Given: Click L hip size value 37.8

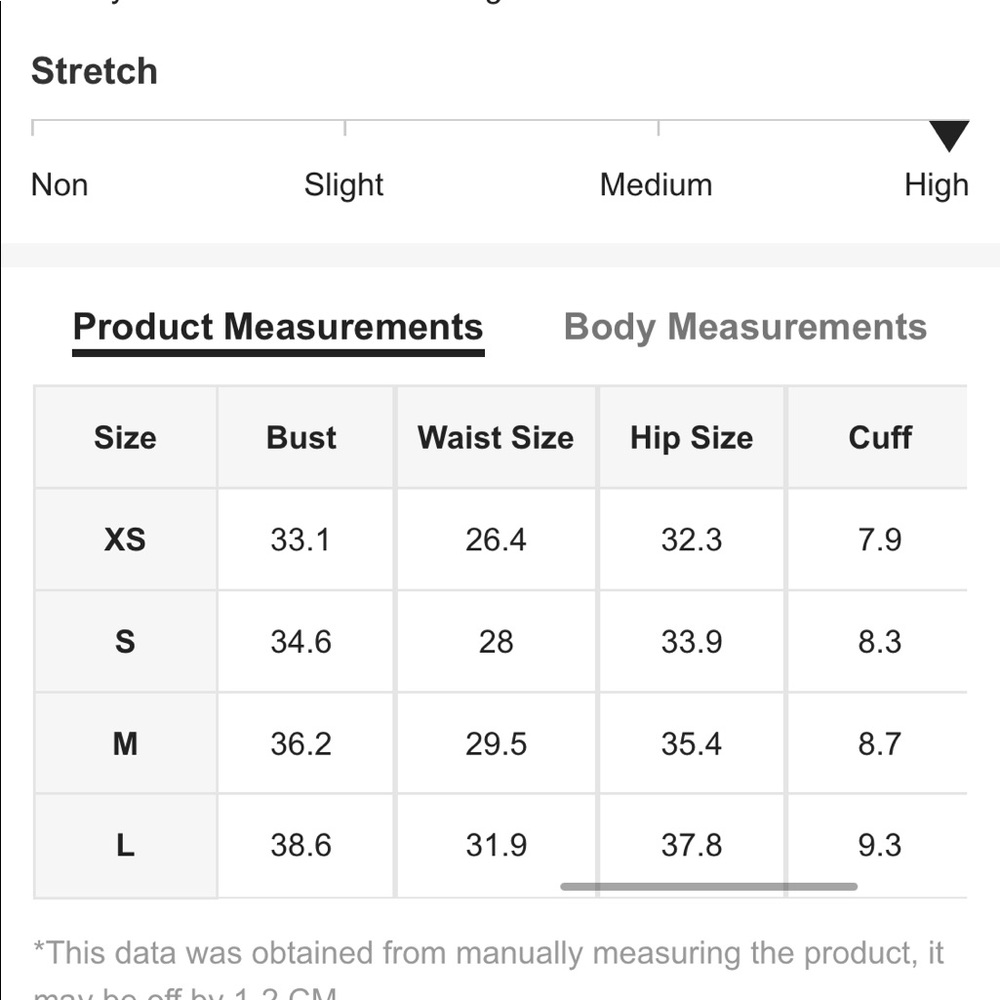Looking at the screenshot, I should (x=691, y=845).
